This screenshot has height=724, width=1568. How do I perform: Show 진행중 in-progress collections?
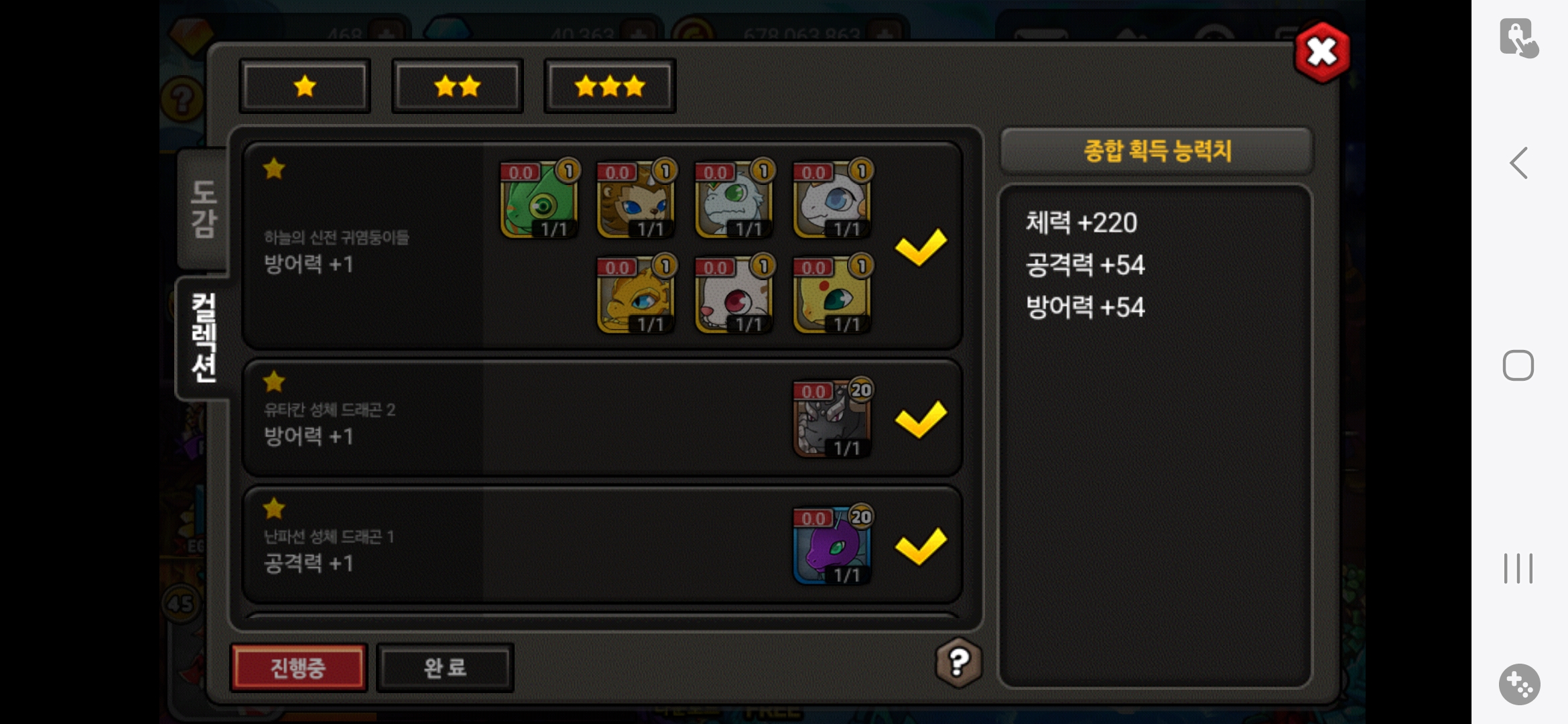pos(298,668)
